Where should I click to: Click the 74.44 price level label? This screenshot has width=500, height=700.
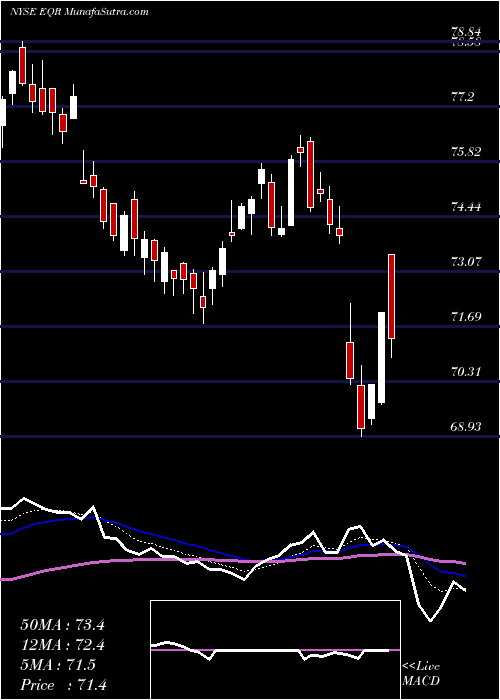(466, 207)
